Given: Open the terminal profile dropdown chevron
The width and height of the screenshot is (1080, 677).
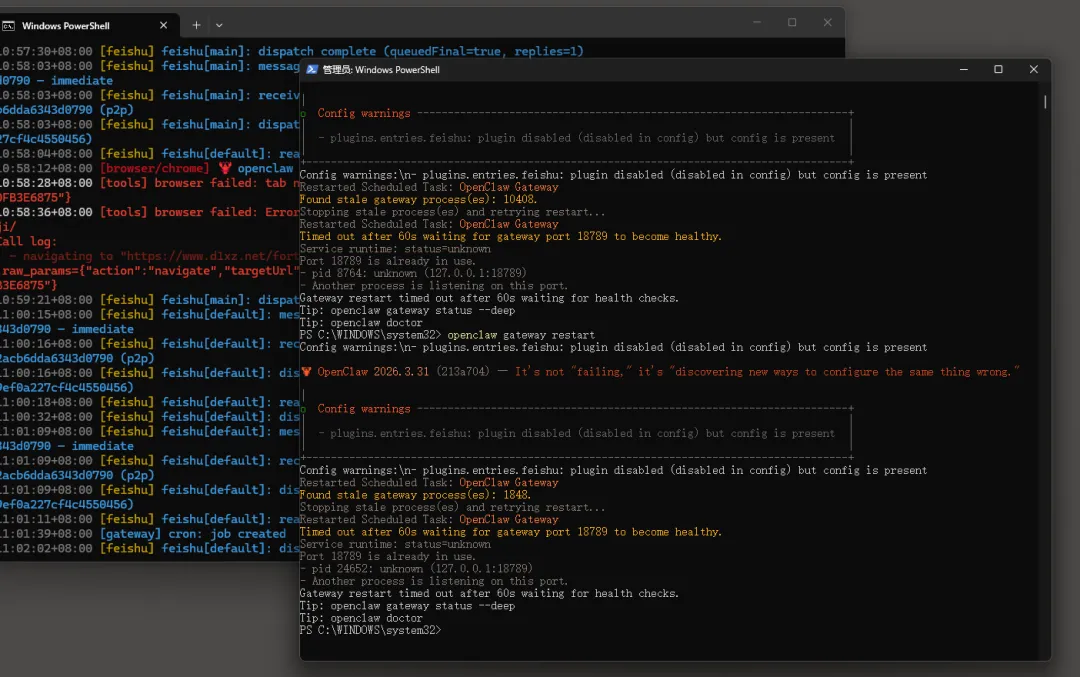Looking at the screenshot, I should pyautogui.click(x=219, y=25).
